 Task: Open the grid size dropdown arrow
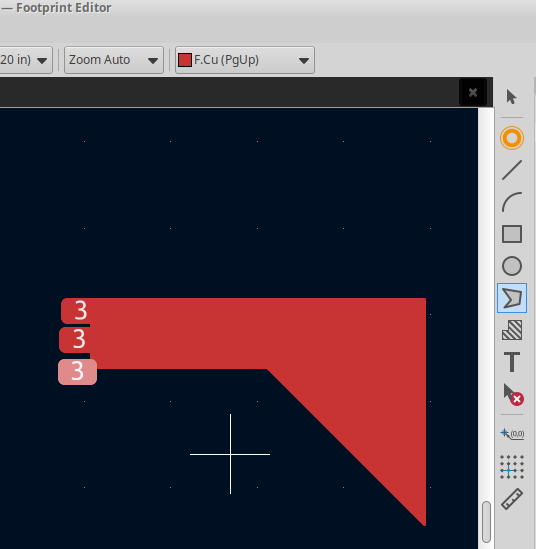coord(42,61)
